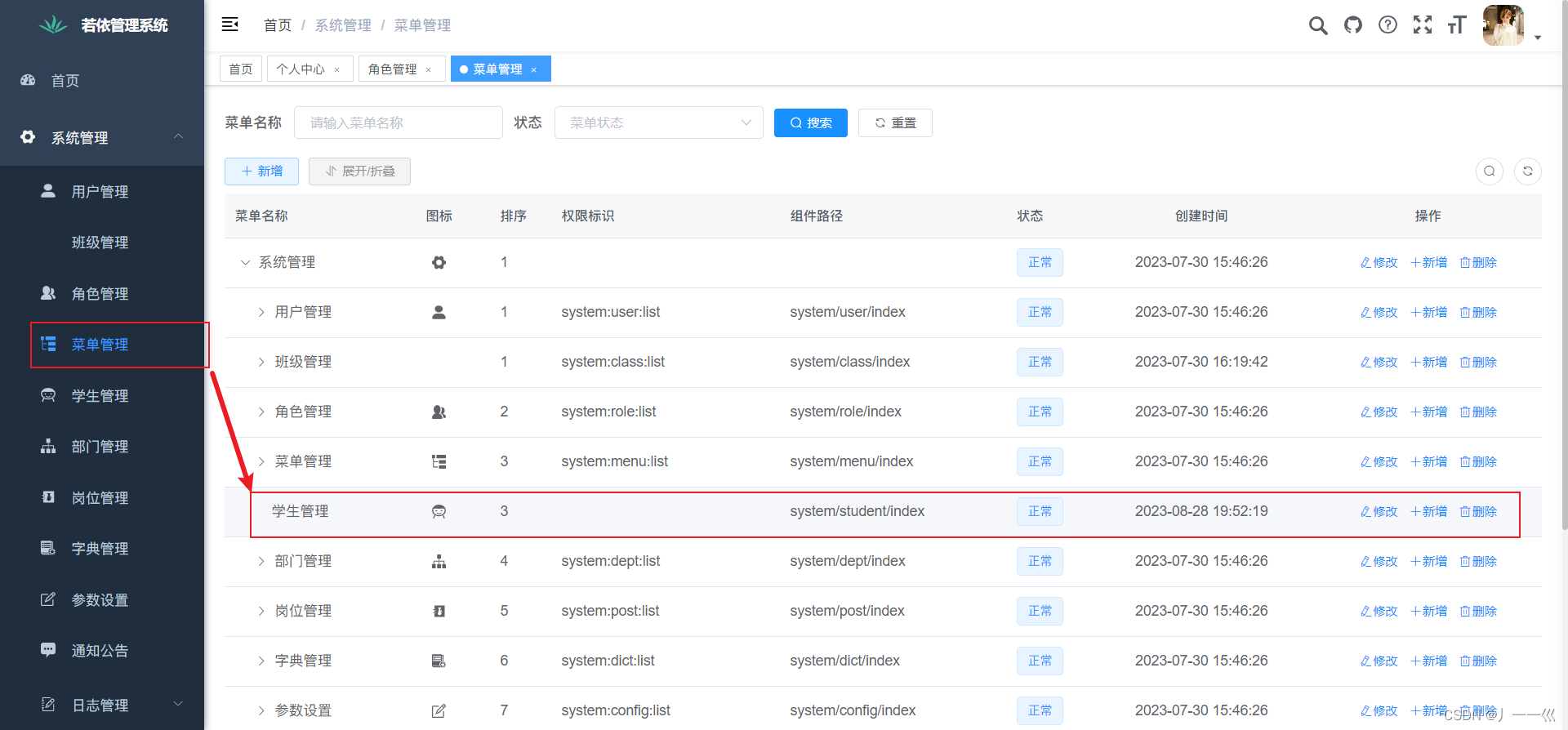The image size is (1568, 730).
Task: Open 班级管理 in the sidebar
Action: (x=102, y=243)
